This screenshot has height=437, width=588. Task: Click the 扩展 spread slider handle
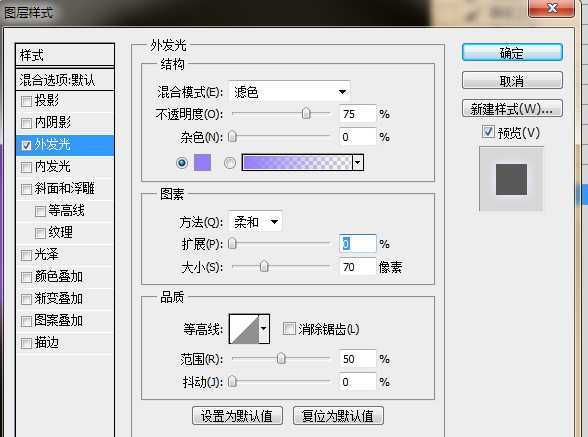click(232, 243)
